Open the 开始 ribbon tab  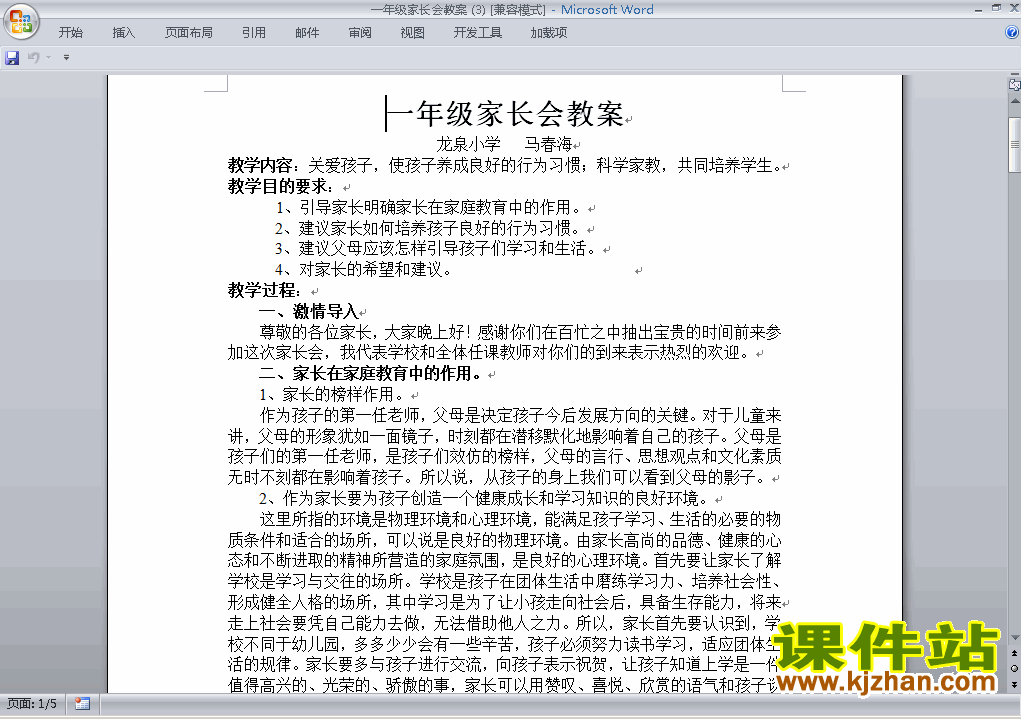[x=70, y=33]
